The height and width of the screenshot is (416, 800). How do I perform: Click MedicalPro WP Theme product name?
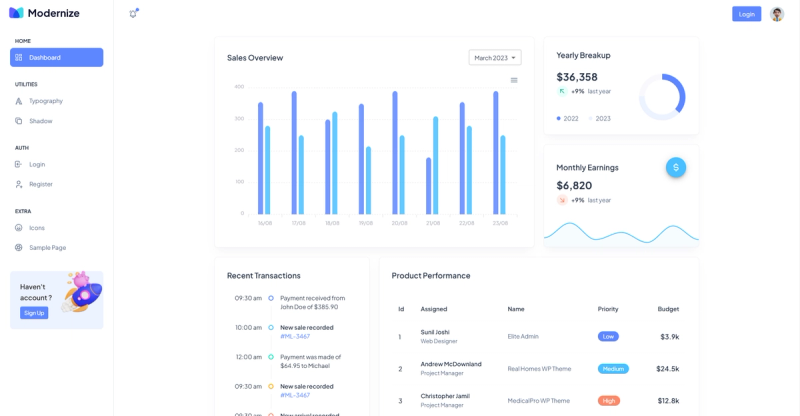[539, 401]
